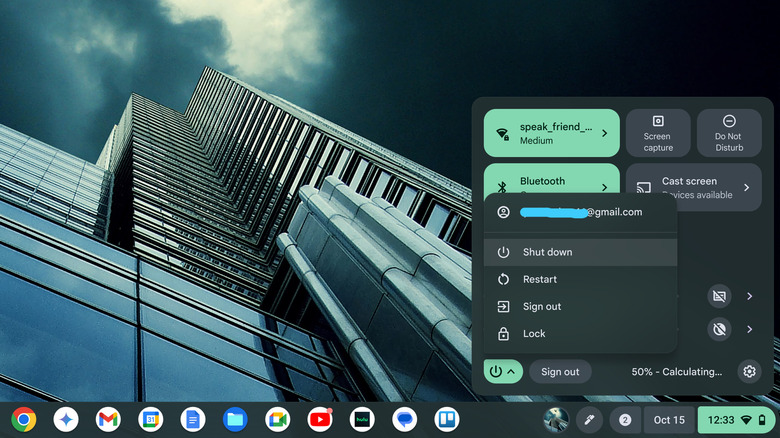Screen dimensions: 780x438
Task: Toggle the Bluetooth tile
Action: click(540, 180)
